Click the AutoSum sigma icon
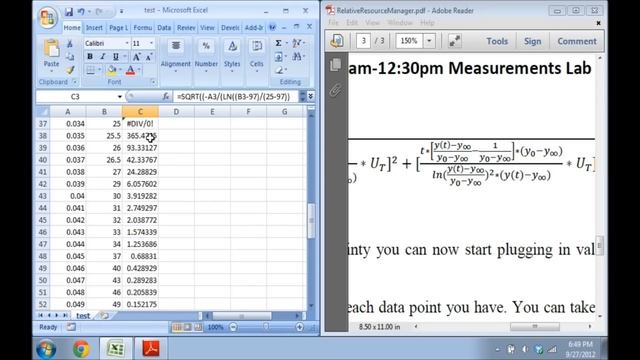 click(x=278, y=43)
